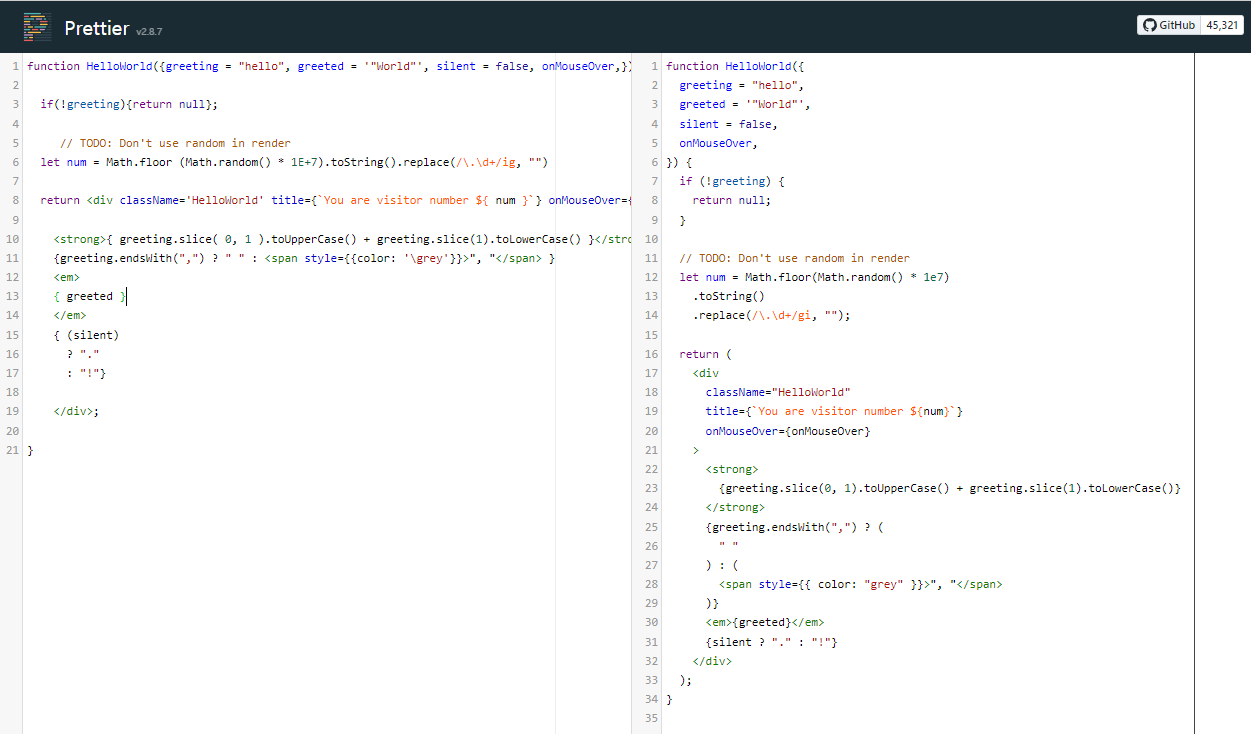Click output line 'onMouseOver={onMouseOver}'
Image resolution: width=1251 pixels, height=734 pixels.
point(788,431)
